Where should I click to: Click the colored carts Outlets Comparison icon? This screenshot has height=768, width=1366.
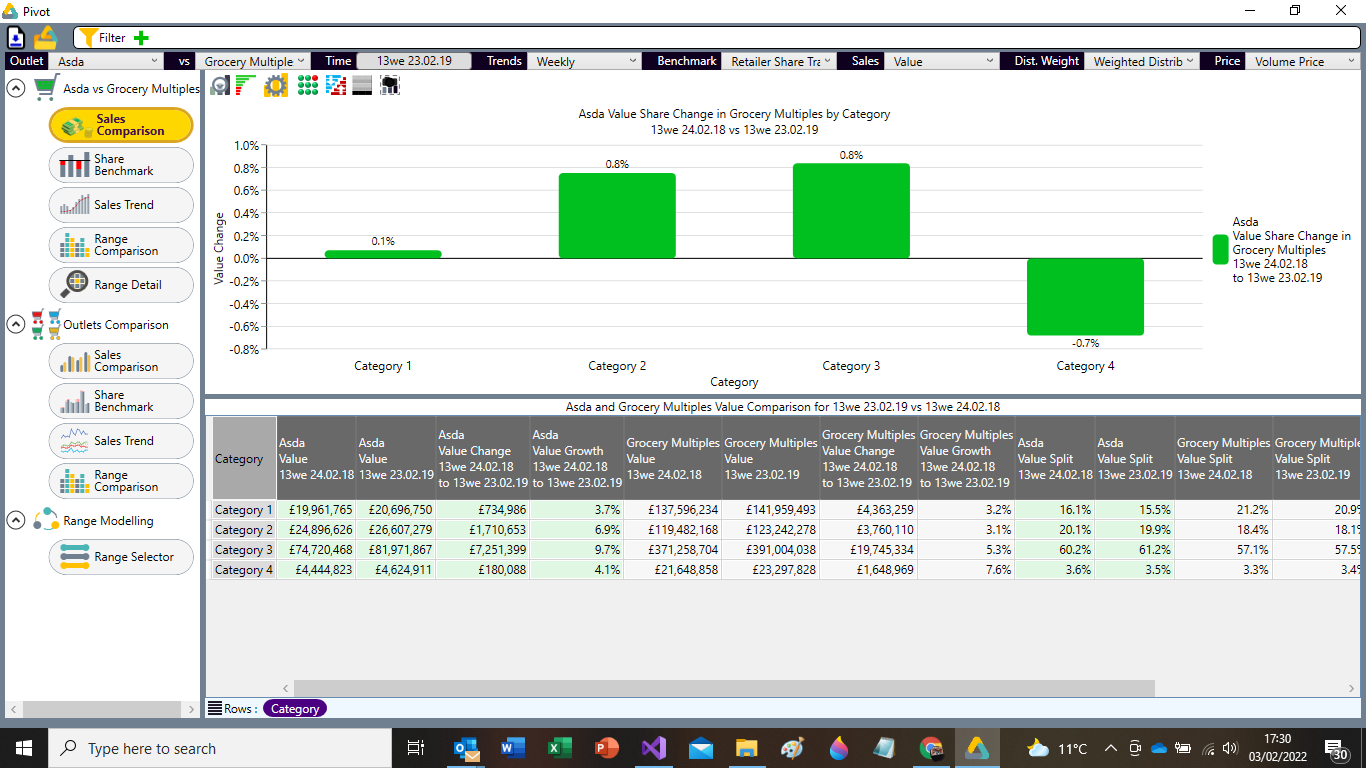(x=46, y=324)
